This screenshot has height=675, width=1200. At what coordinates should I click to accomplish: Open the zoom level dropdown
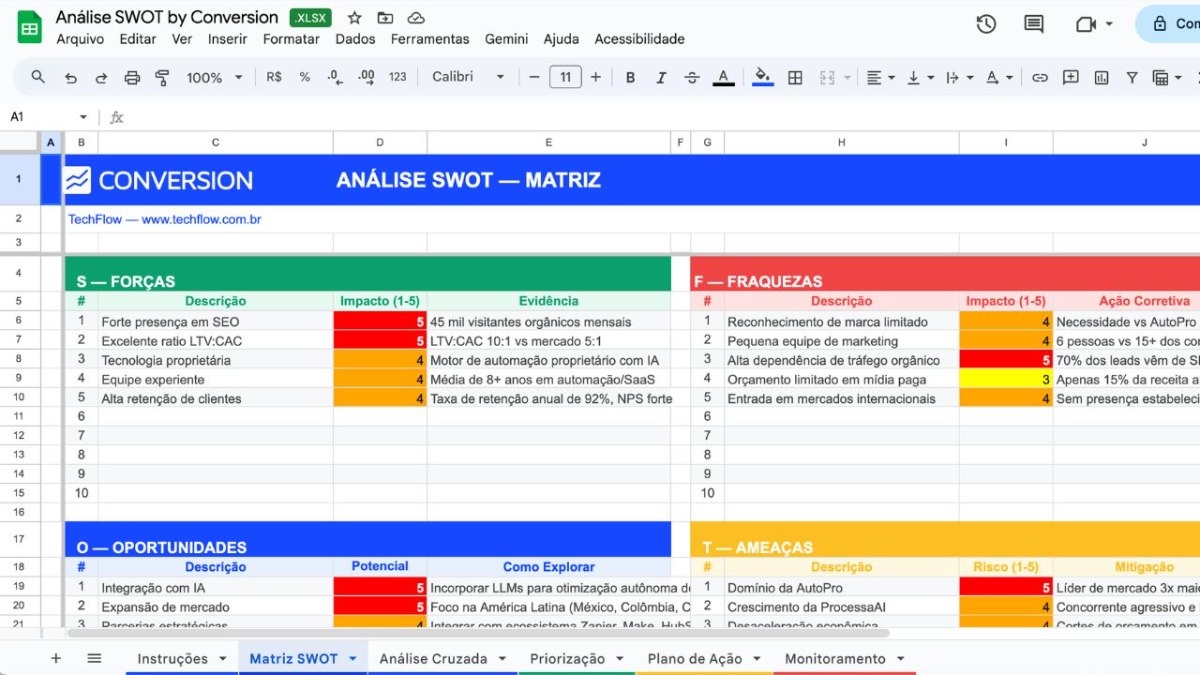212,77
